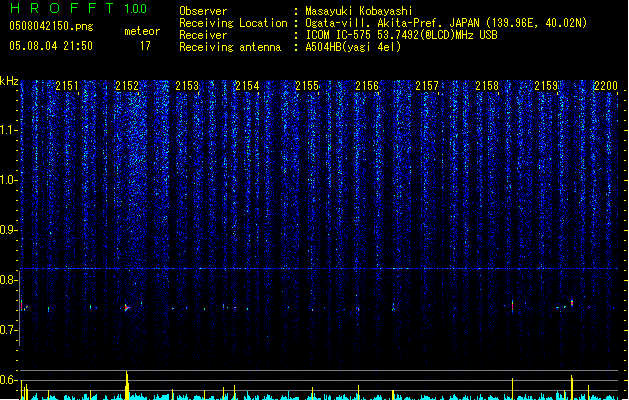Click the HROFFT 1.00 title text
This screenshot has height=400, width=629.
point(79,8)
